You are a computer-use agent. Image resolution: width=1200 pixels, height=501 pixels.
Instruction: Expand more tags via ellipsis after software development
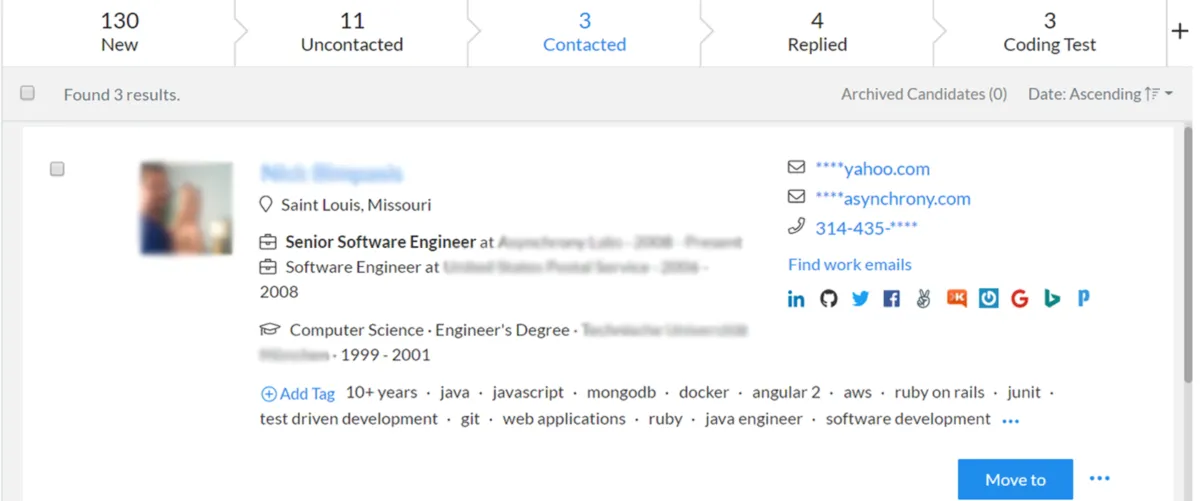[x=1010, y=421]
